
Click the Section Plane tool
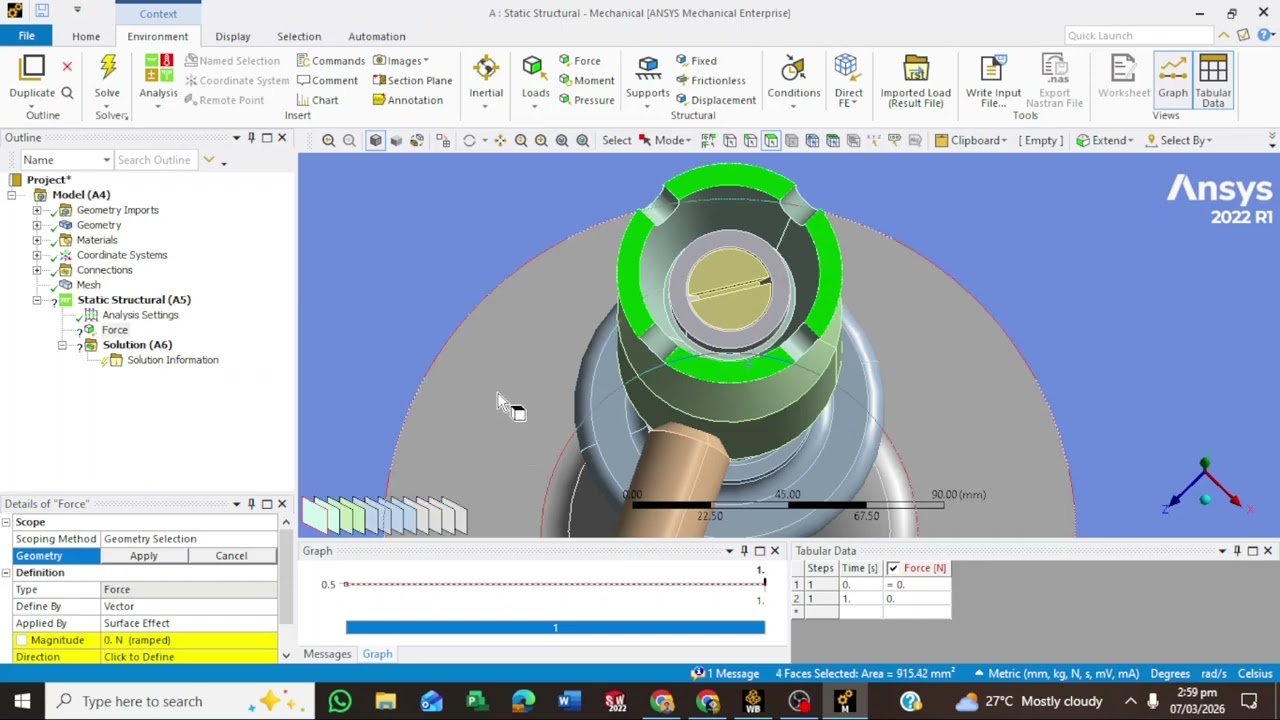[x=412, y=81]
